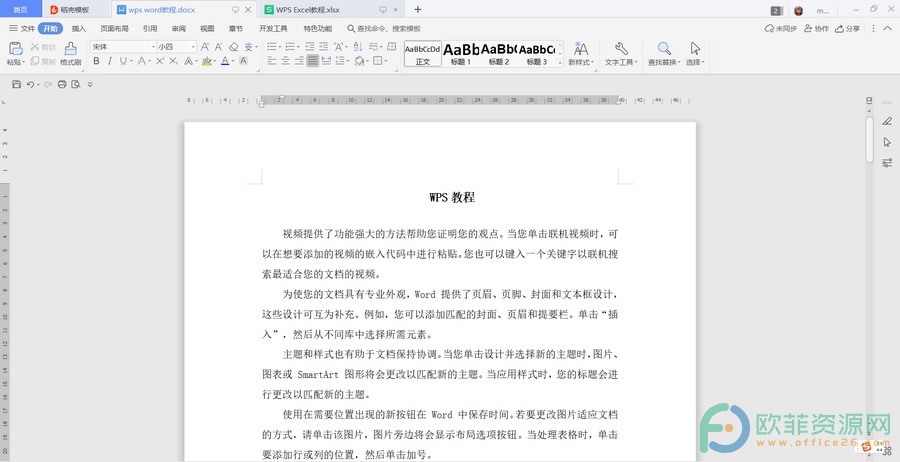Click the show/hide marks table icon

pyautogui.click(x=392, y=46)
